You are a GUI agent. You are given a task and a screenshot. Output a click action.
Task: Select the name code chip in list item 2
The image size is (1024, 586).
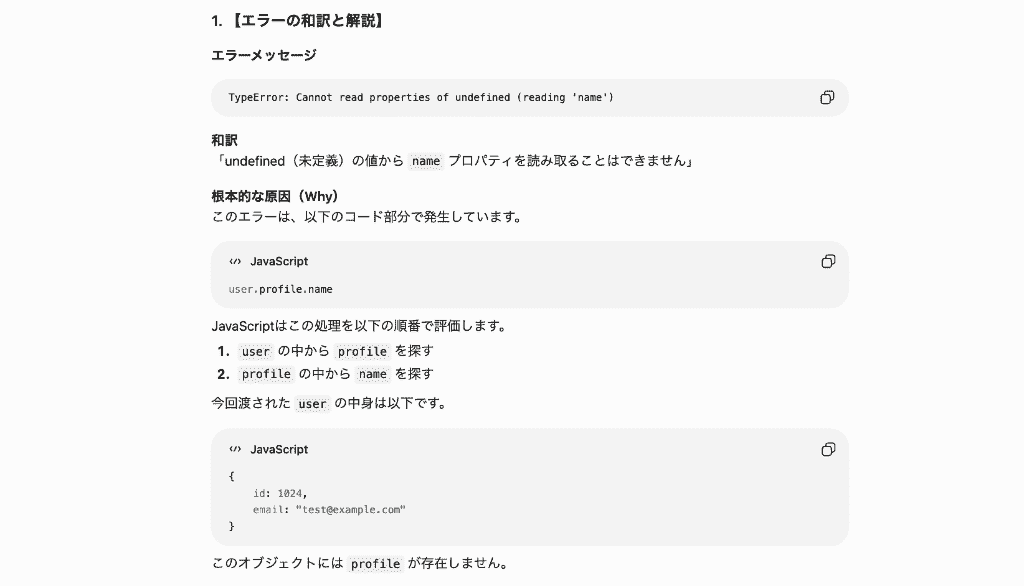[x=372, y=374]
